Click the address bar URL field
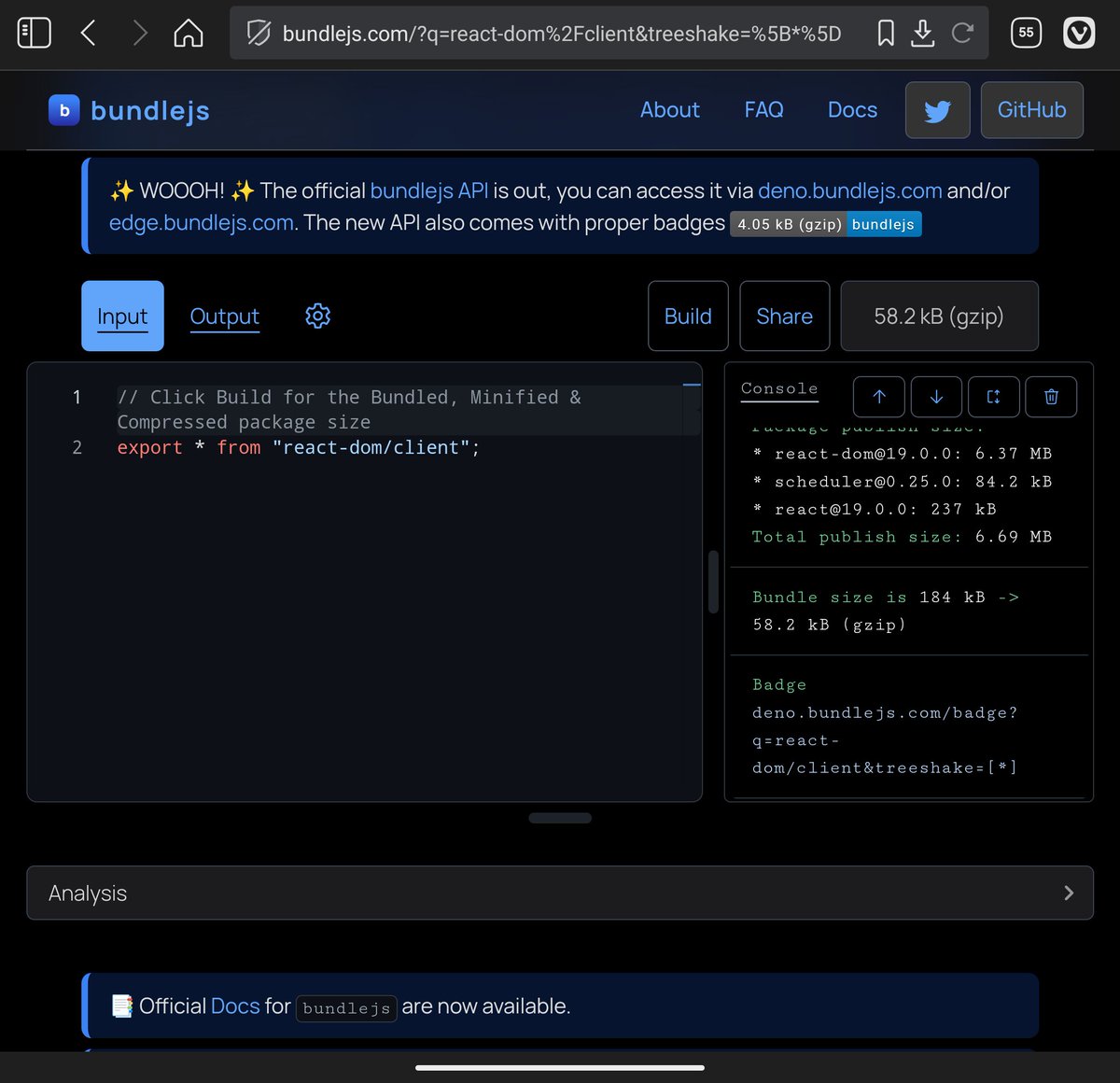The height and width of the screenshot is (1083, 1120). click(x=560, y=34)
